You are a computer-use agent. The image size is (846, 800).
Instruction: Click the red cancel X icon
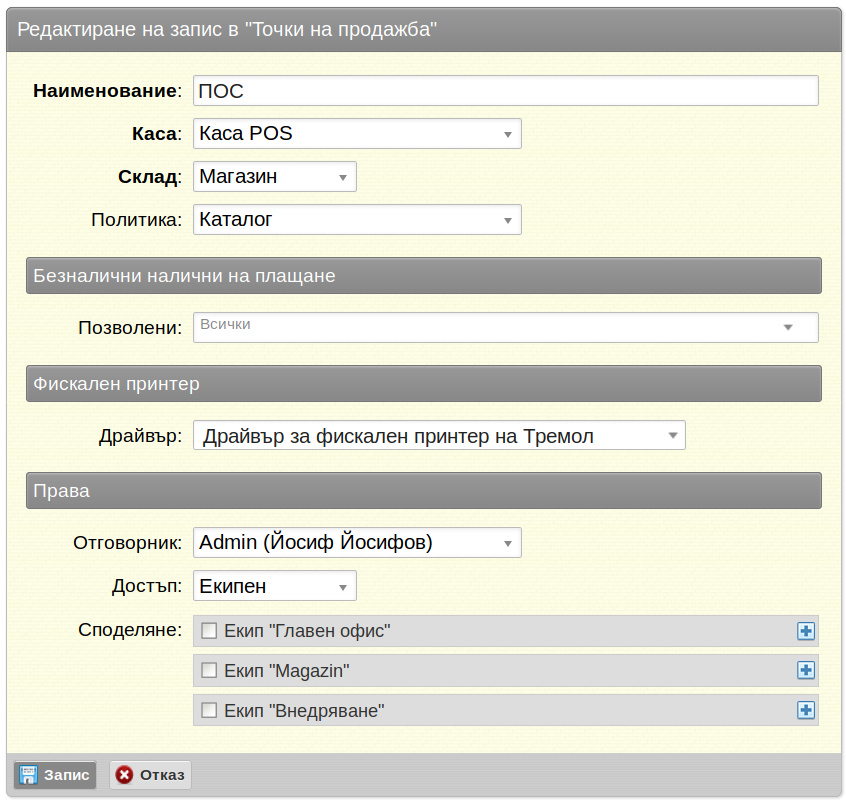click(x=124, y=775)
